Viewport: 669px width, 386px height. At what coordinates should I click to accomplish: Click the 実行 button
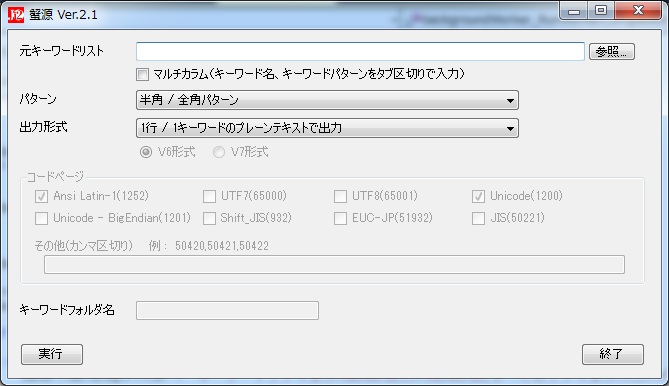point(52,354)
